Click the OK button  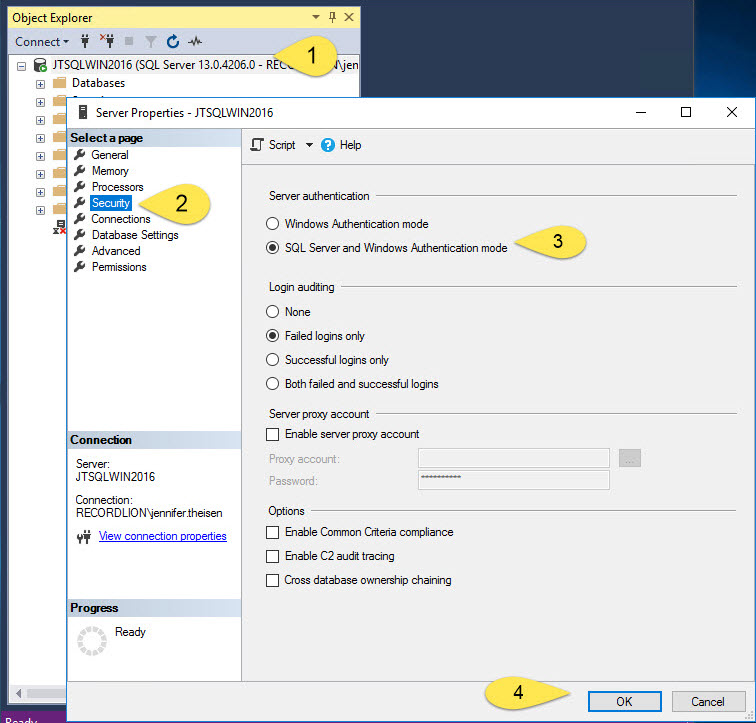(624, 701)
